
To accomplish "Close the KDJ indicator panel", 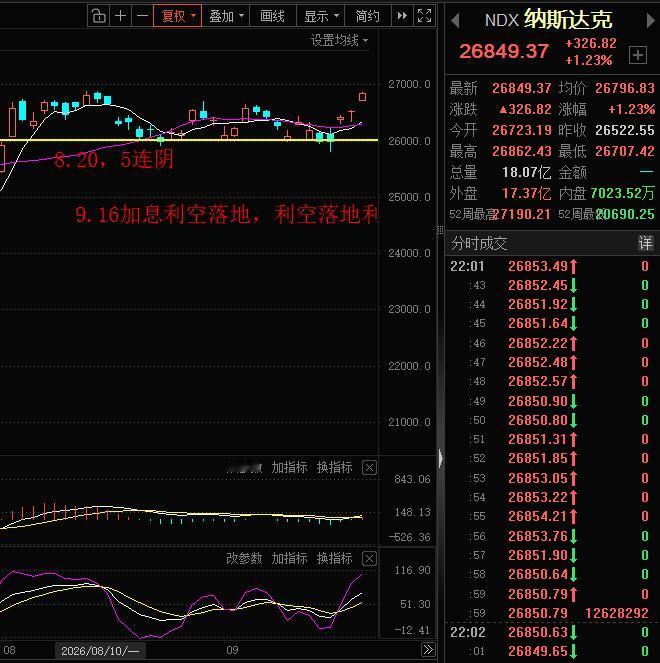I will pyautogui.click(x=369, y=559).
